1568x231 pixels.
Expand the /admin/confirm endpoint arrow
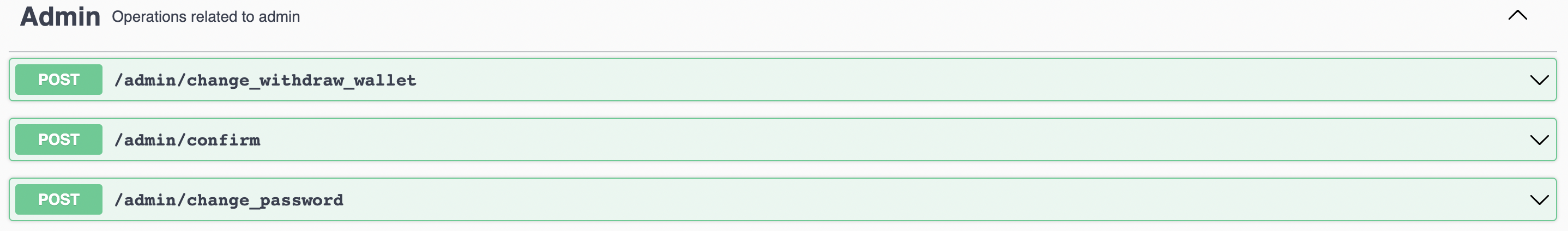coord(1539,141)
